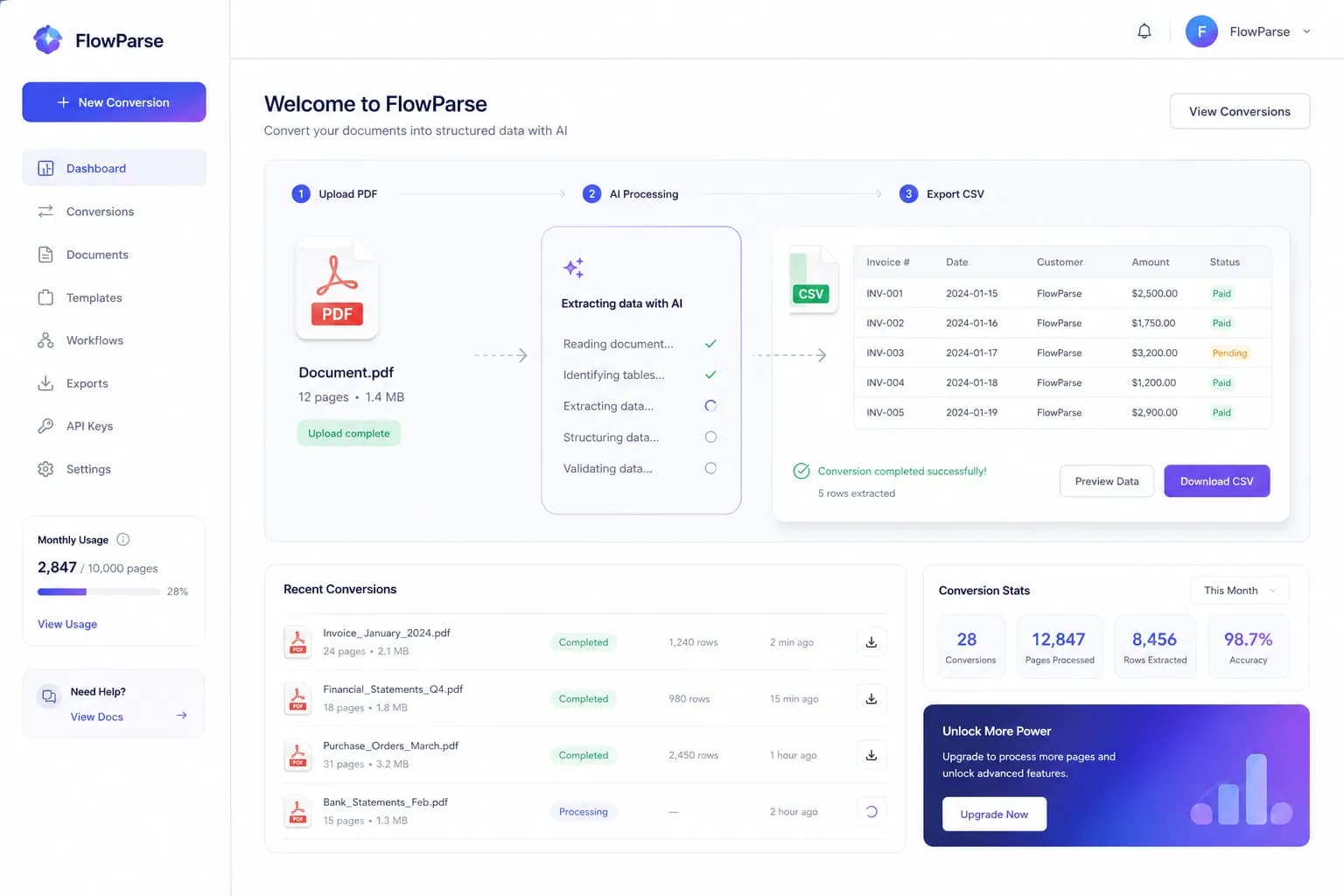Click the 98.7% Accuracy stat card
Viewport: 1344px width, 896px height.
(1248, 647)
